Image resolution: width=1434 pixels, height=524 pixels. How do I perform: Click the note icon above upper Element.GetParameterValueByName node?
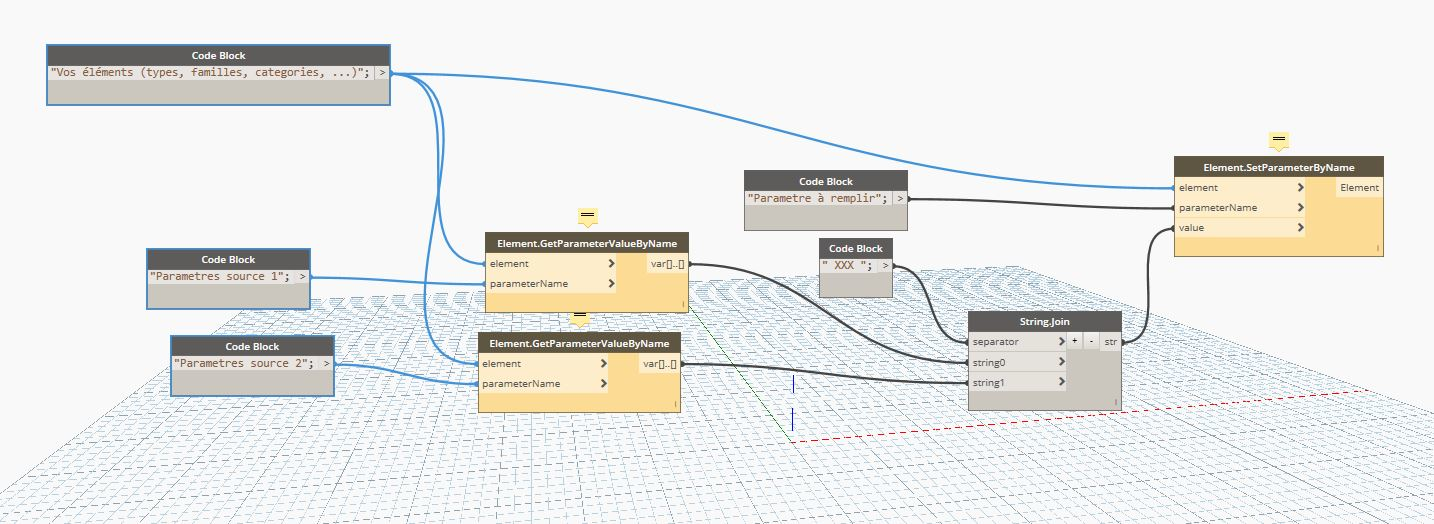(587, 217)
